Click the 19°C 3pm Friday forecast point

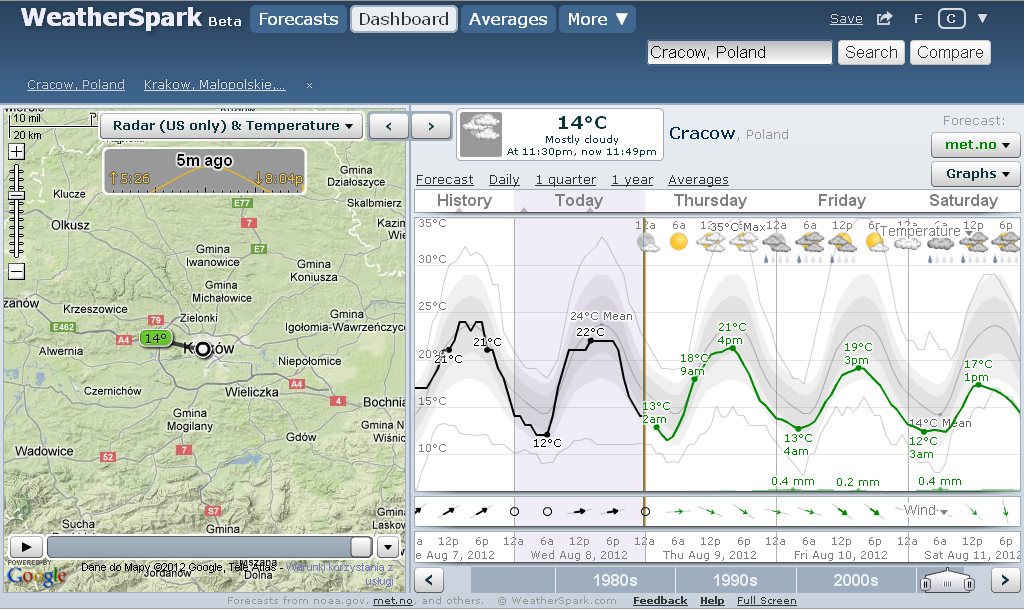859,368
